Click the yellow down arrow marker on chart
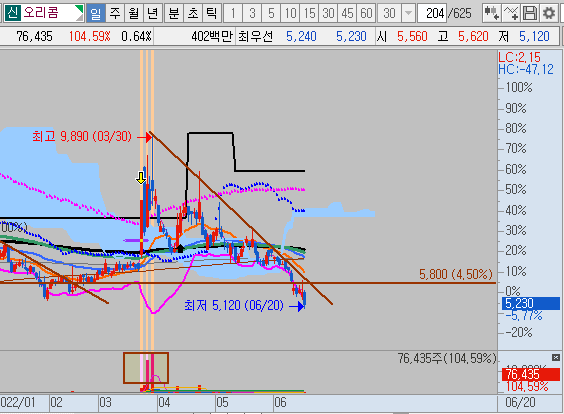The width and height of the screenshot is (564, 414). [141, 177]
